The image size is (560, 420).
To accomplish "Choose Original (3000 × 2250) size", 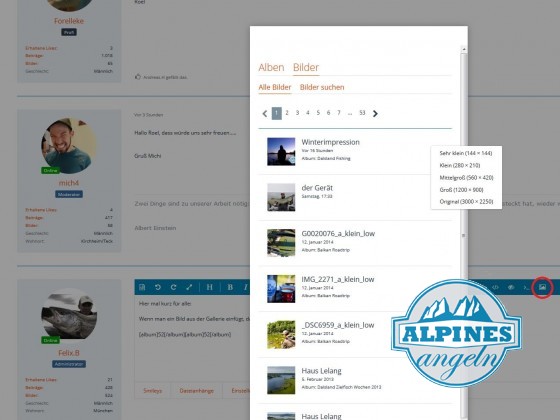I will tap(466, 202).
